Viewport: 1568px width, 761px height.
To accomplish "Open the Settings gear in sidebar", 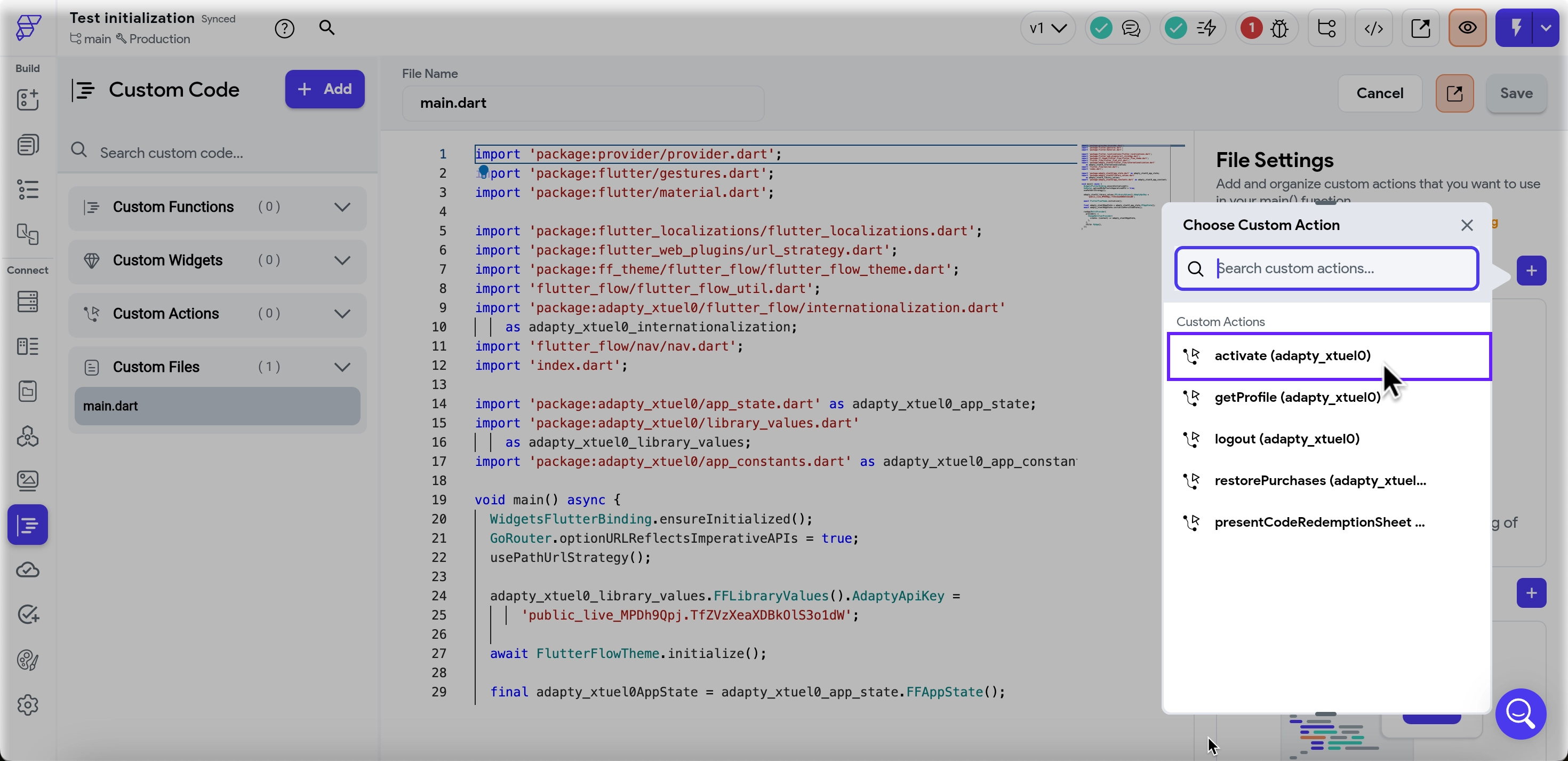I will [27, 705].
